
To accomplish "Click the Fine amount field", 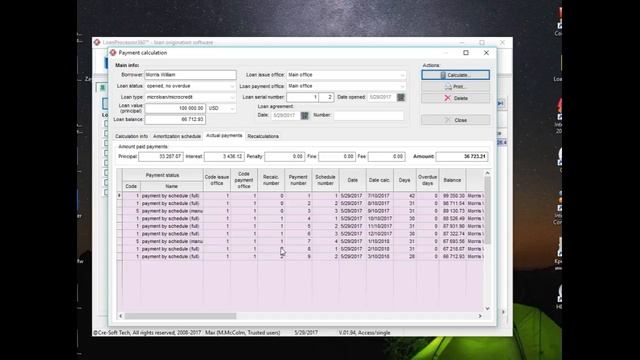I will coord(337,156).
